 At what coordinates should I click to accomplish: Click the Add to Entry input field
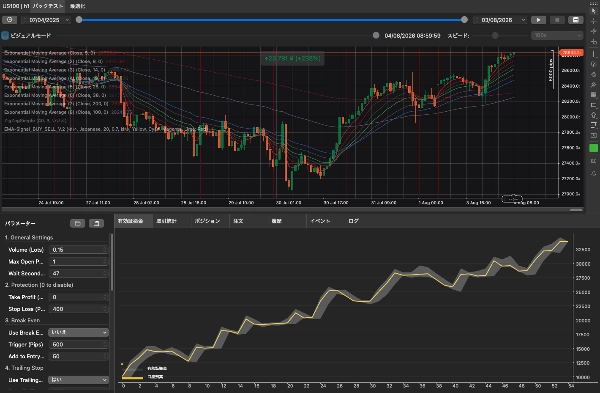[78, 356]
